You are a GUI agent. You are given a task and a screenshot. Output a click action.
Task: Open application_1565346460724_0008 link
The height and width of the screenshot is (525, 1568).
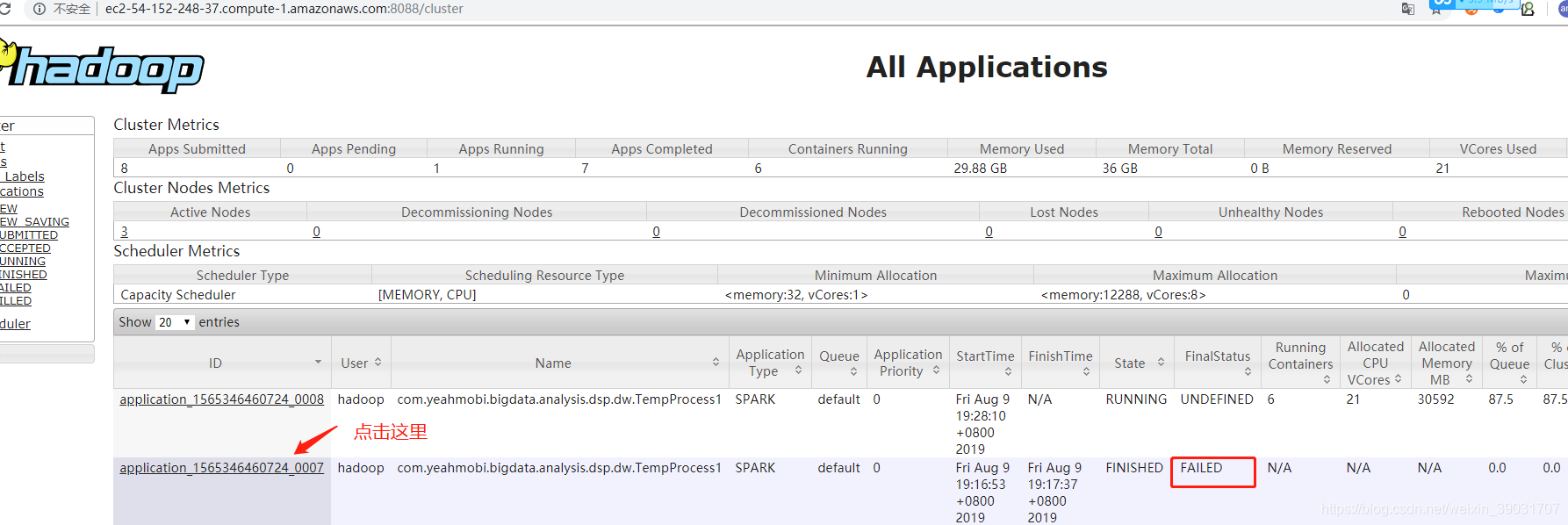tap(221, 399)
